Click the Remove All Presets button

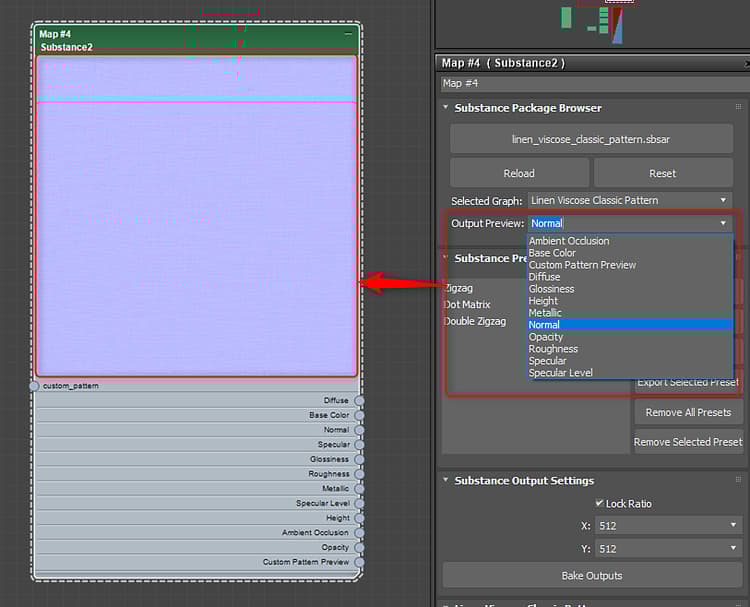click(688, 412)
